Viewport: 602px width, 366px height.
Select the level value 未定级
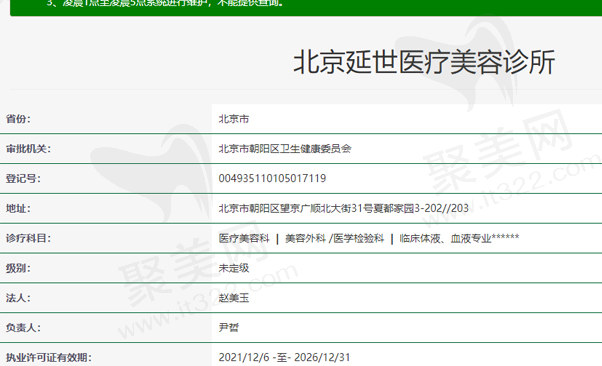(x=234, y=268)
